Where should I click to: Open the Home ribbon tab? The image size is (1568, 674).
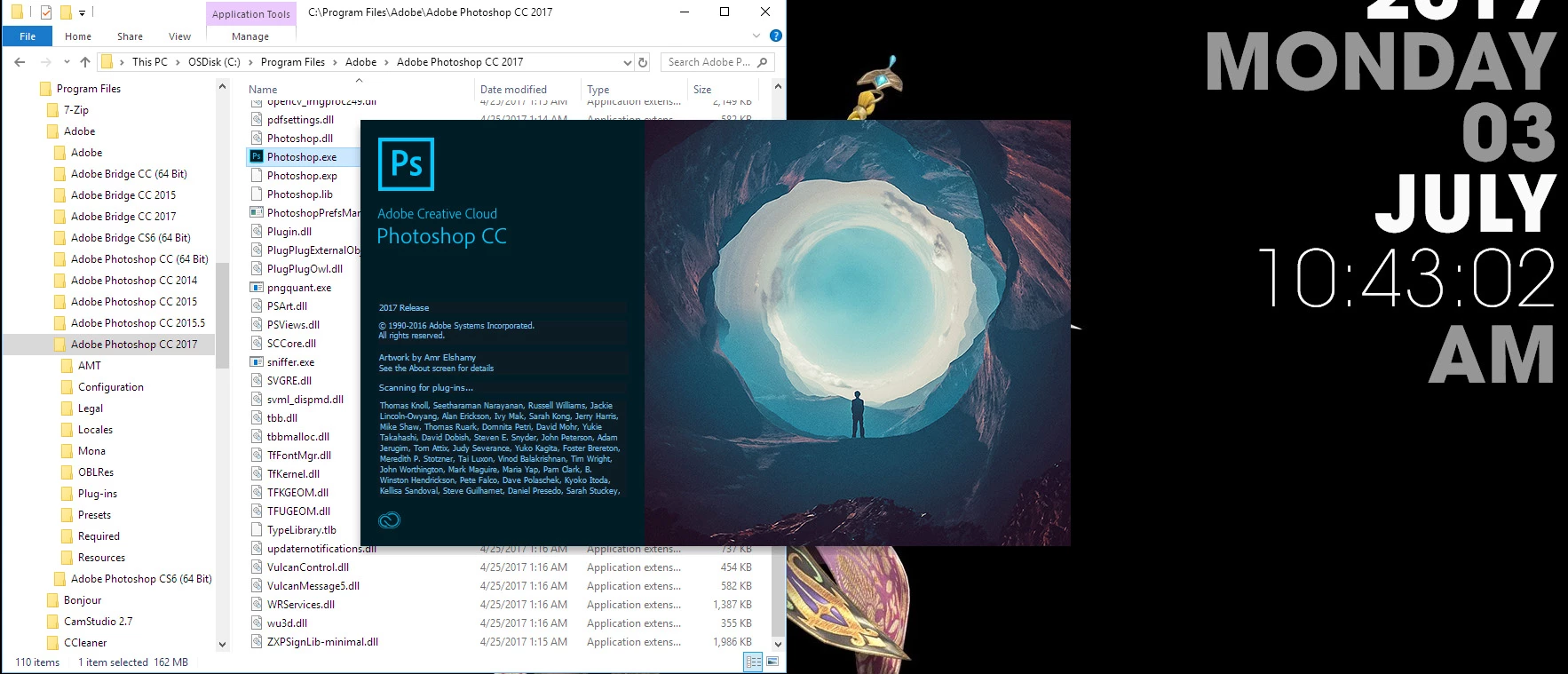point(78,36)
